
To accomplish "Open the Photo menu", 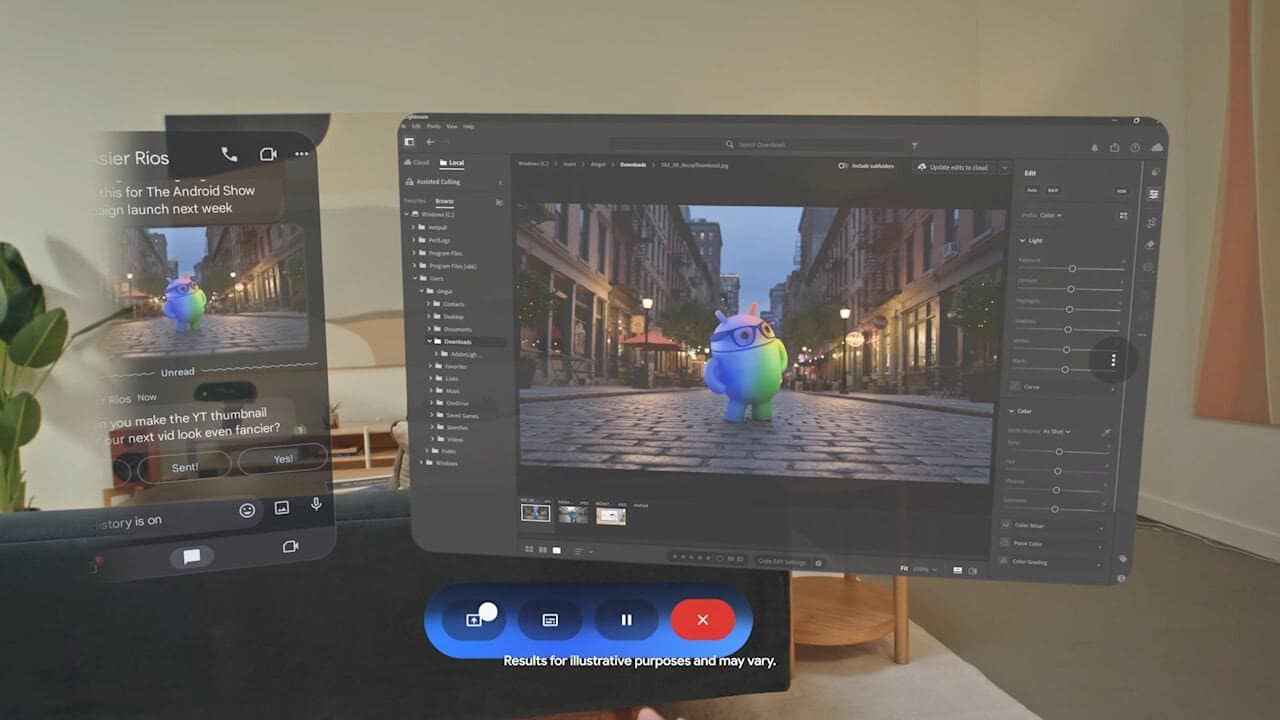I will coord(433,127).
